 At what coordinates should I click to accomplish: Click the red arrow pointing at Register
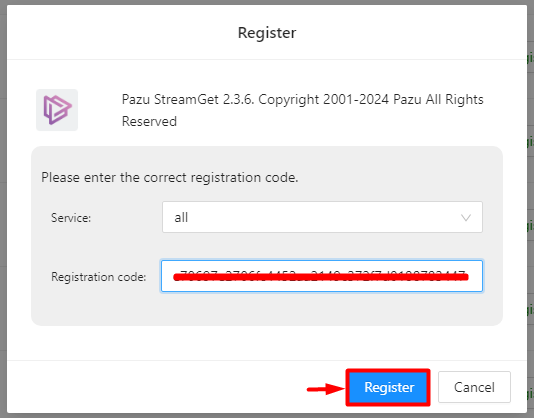coord(326,389)
